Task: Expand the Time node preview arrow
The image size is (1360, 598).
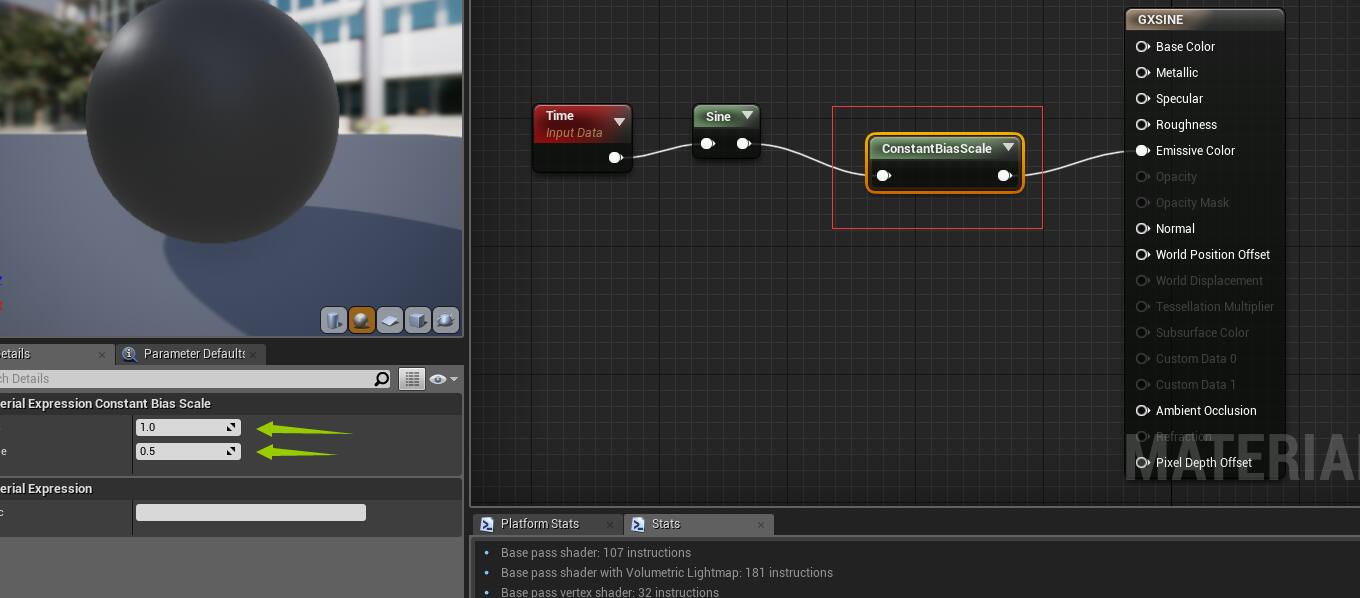Action: point(619,122)
